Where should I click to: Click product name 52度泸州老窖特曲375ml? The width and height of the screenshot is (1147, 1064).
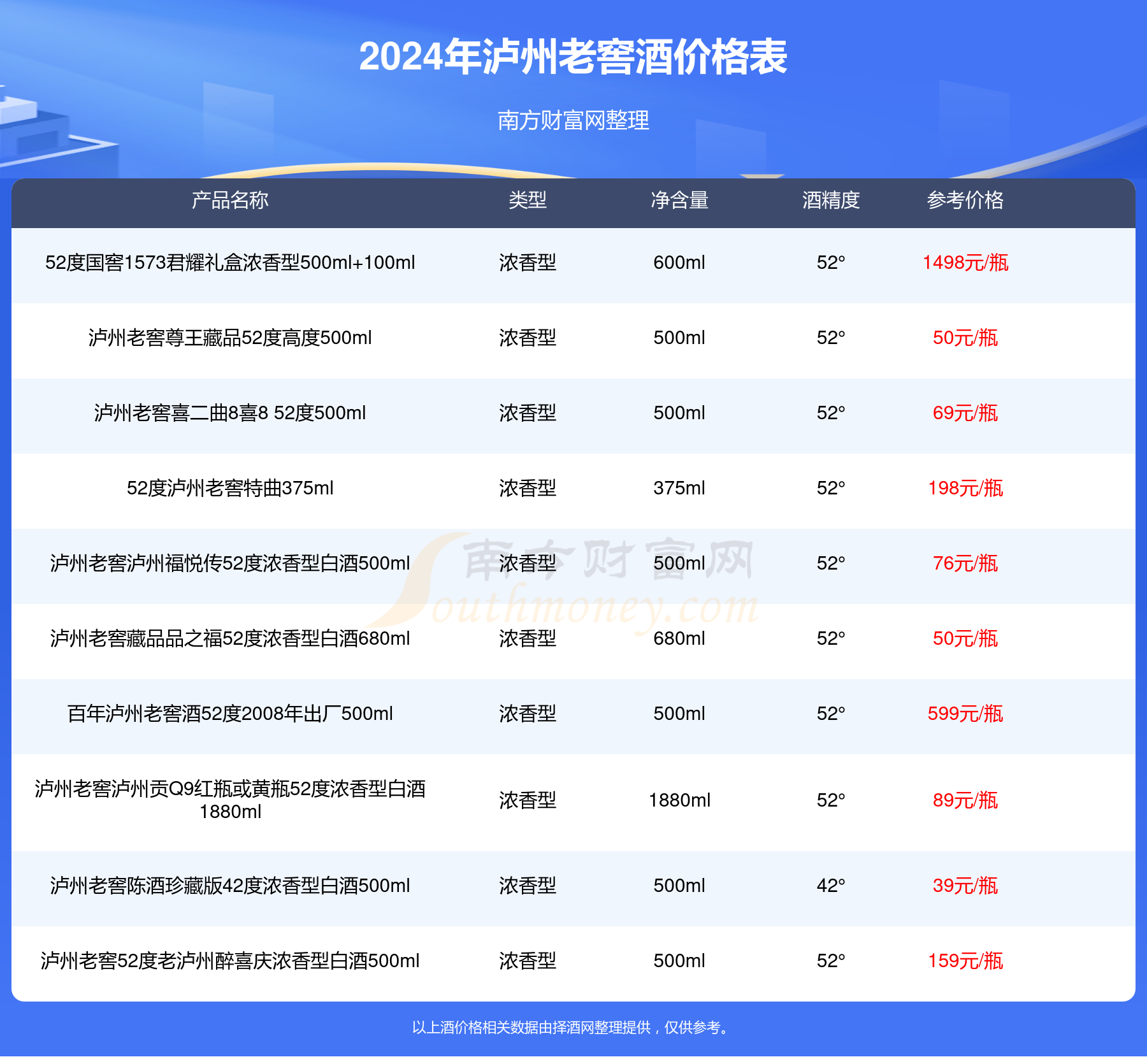tap(230, 488)
